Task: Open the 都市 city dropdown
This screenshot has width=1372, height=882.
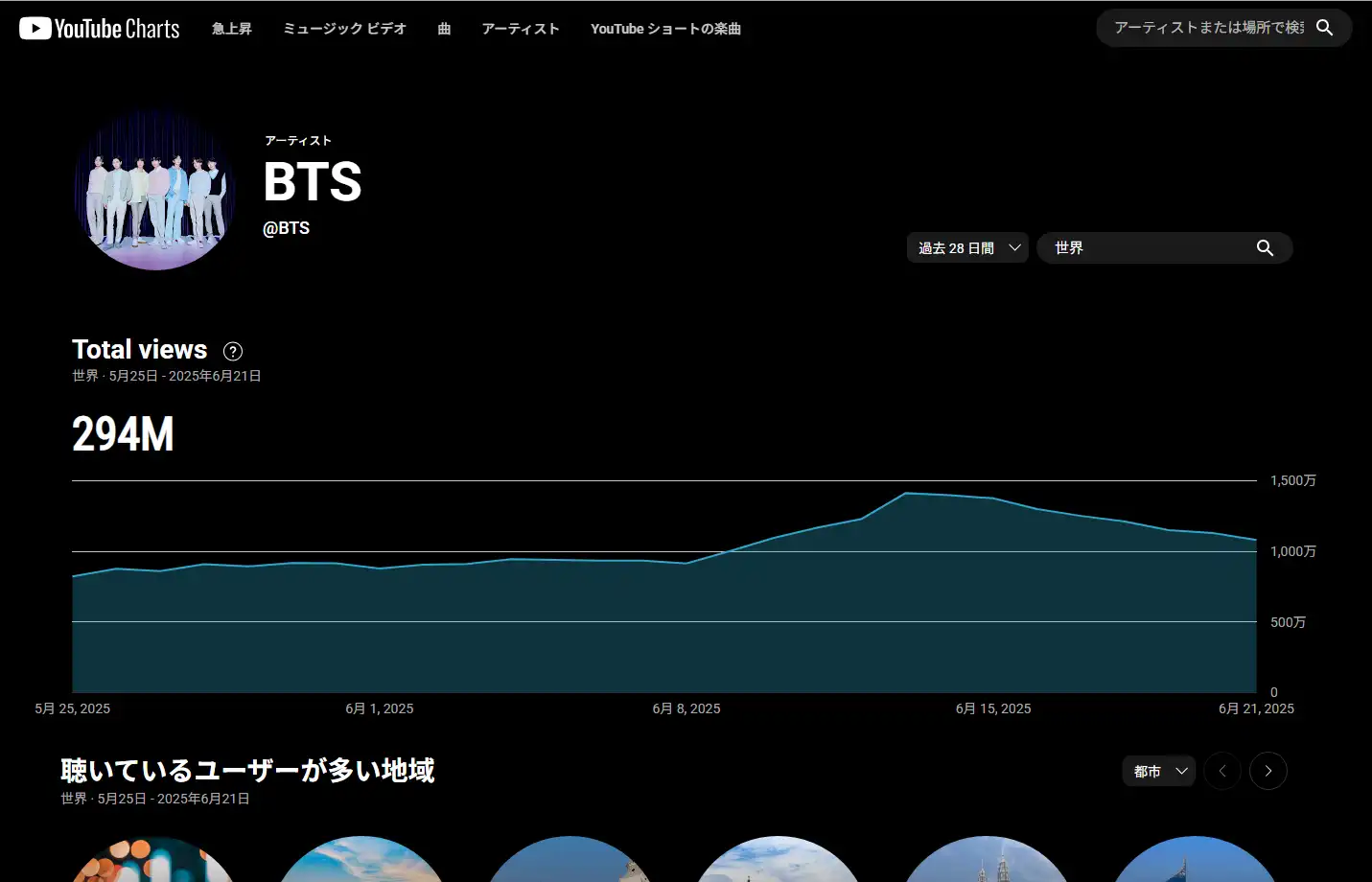Action: click(x=1158, y=771)
